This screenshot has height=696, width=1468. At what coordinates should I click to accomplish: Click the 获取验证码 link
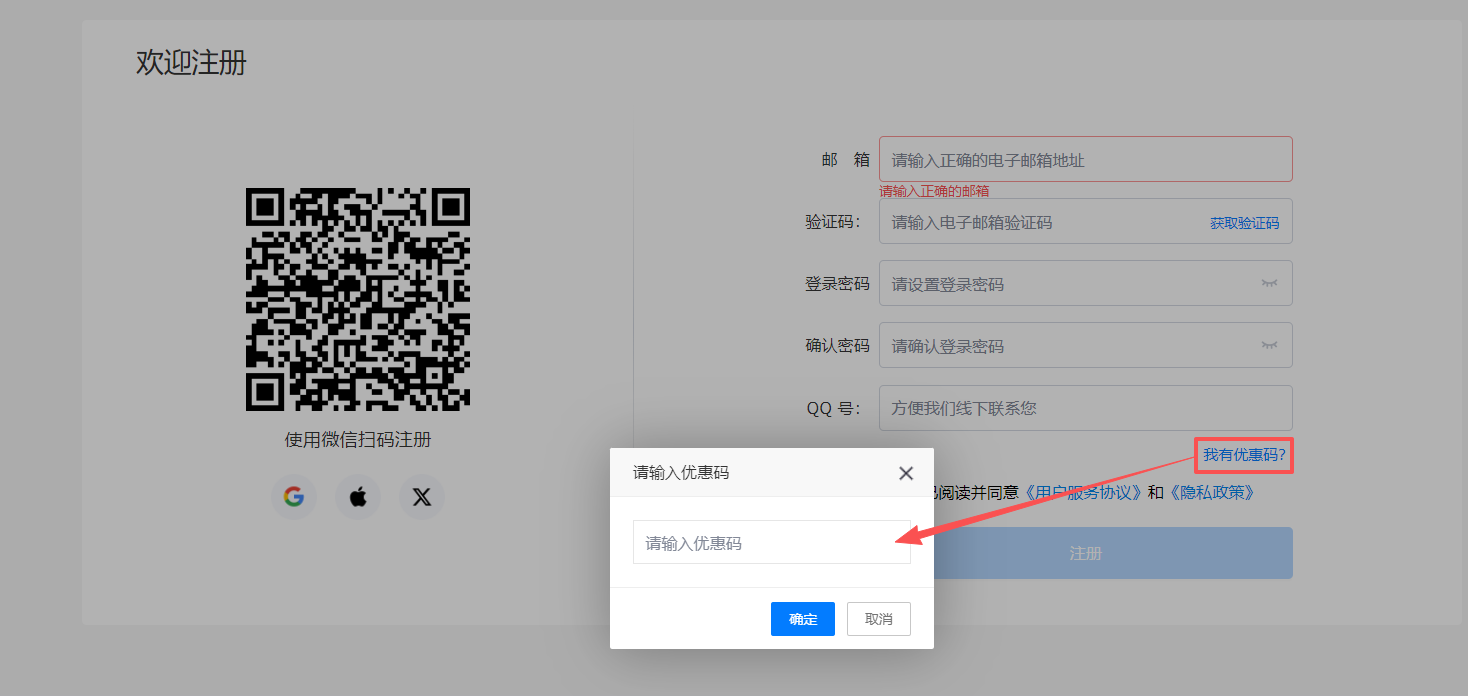point(1244,223)
